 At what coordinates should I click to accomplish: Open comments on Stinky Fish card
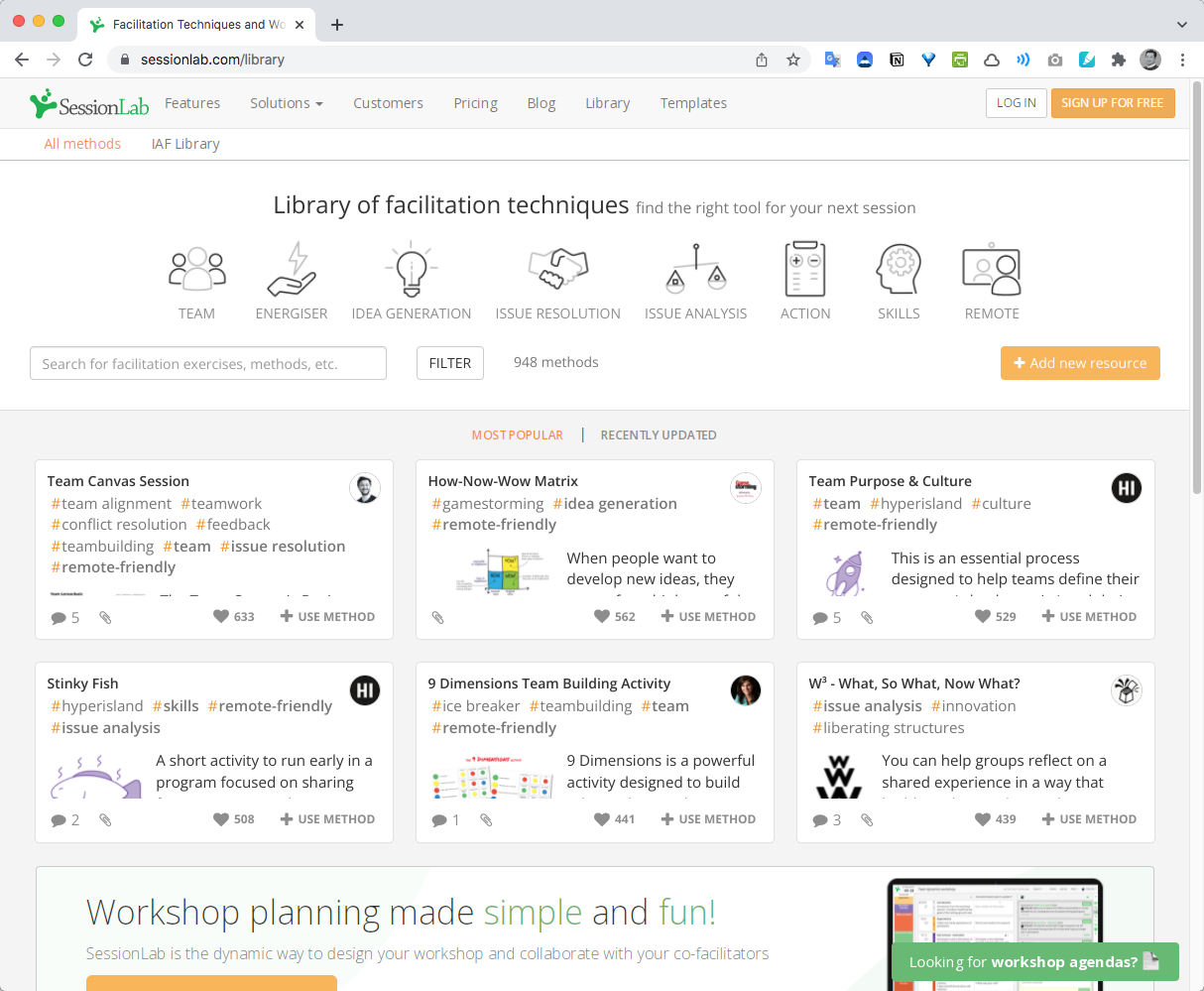(65, 819)
